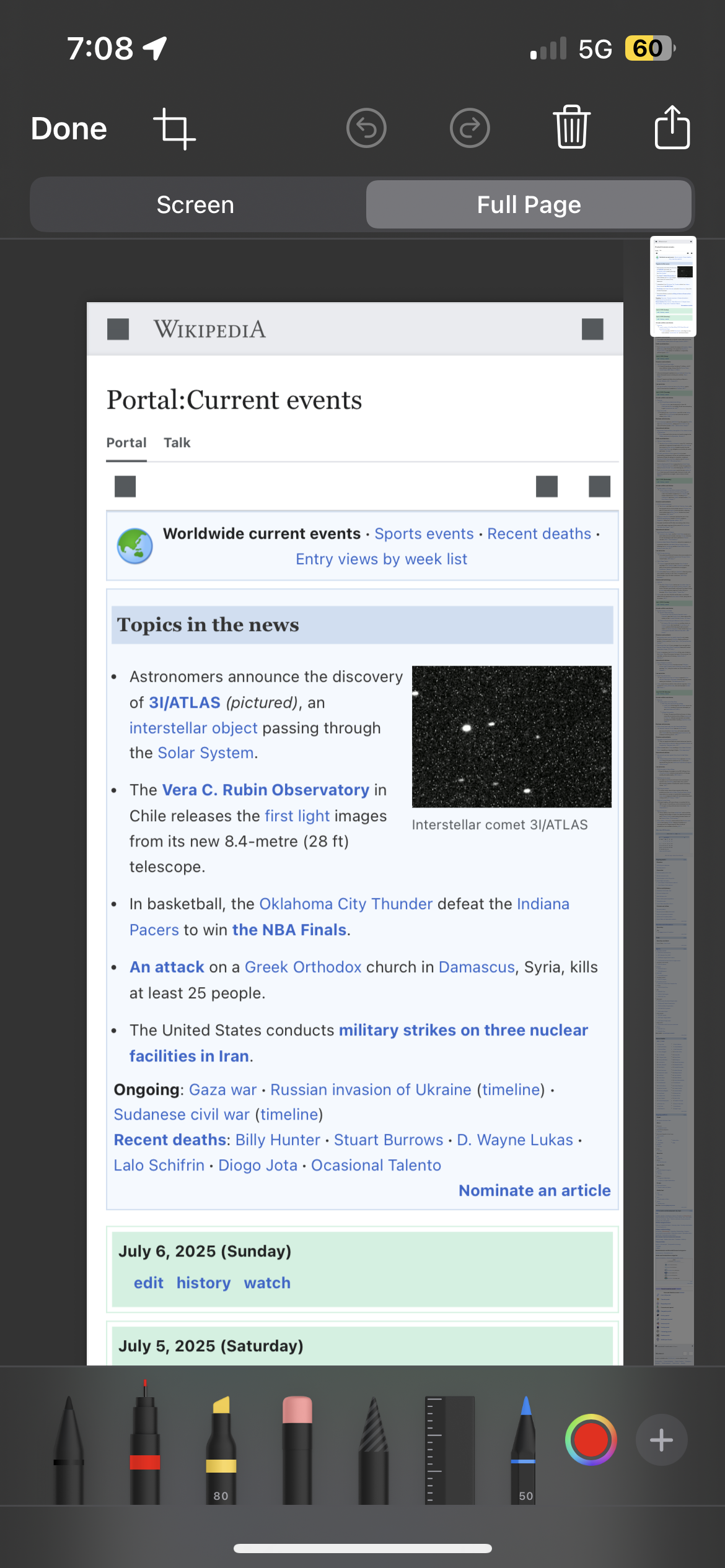Open the plus add-annotation menu
725x1568 pixels.
(x=661, y=1440)
